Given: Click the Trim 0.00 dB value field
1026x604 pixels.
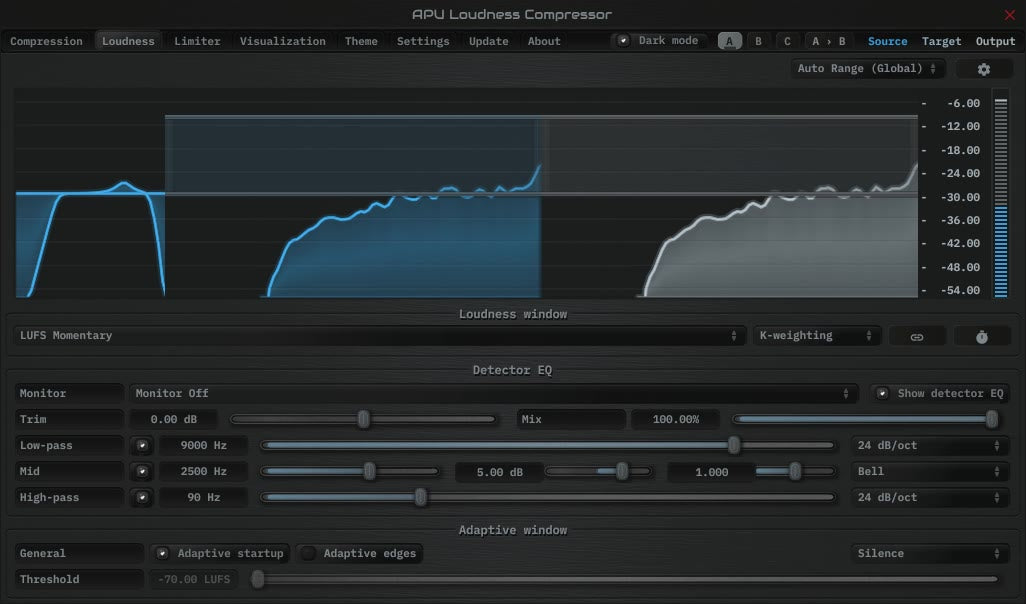Looking at the screenshot, I should point(173,419).
